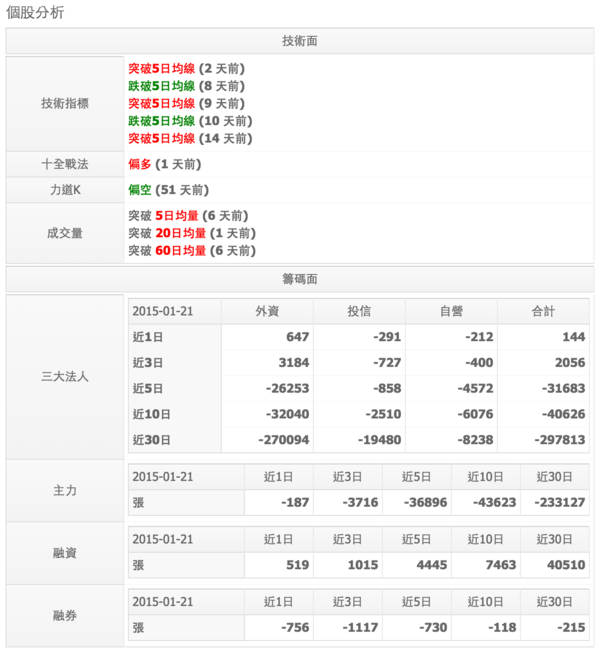Click the 外資 近5日 value -26253

[288, 388]
